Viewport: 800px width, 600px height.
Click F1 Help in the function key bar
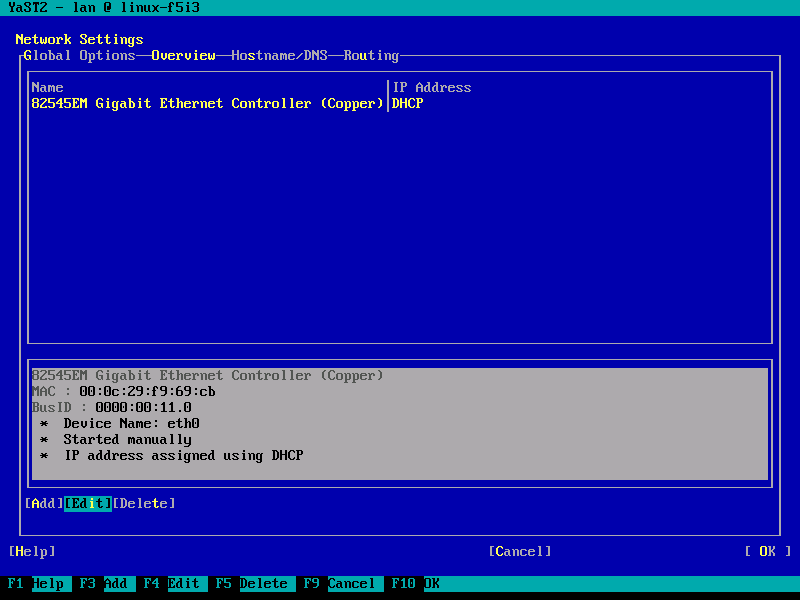(x=36, y=584)
